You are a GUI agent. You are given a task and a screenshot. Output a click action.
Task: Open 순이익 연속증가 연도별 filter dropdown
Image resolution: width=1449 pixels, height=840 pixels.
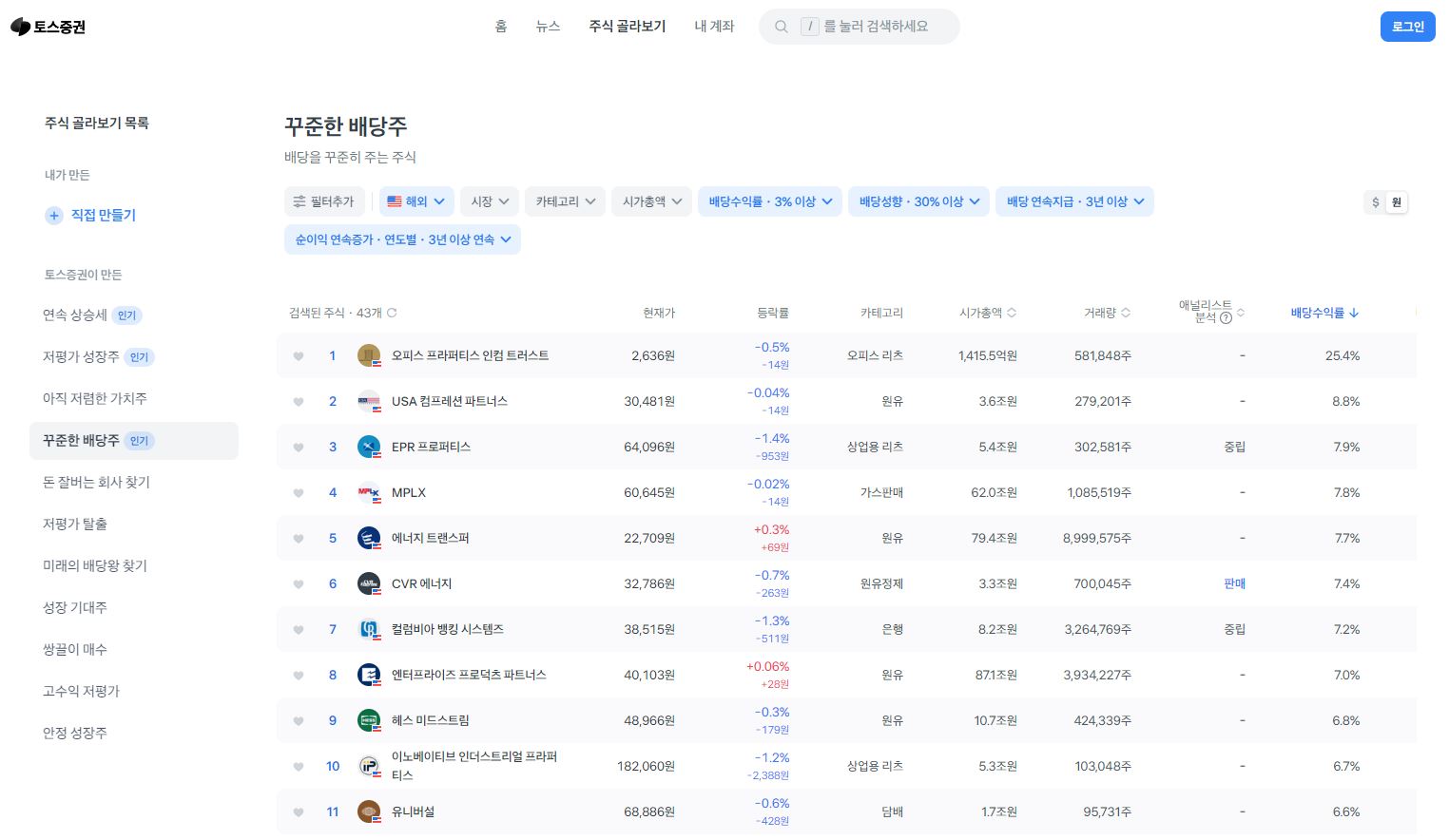pyautogui.click(x=402, y=239)
